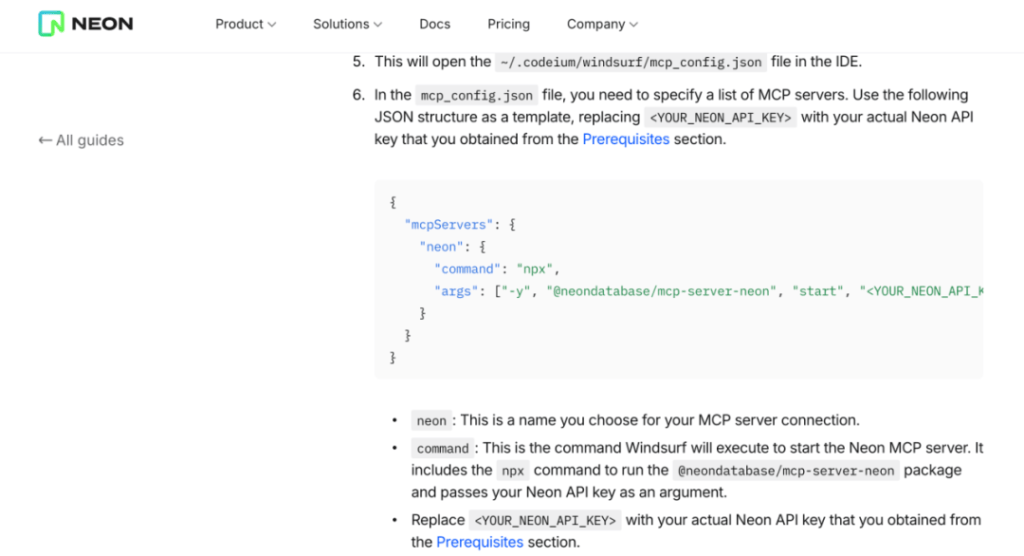The image size is (1024, 556).
Task: Open the Product menu
Action: tap(239, 24)
